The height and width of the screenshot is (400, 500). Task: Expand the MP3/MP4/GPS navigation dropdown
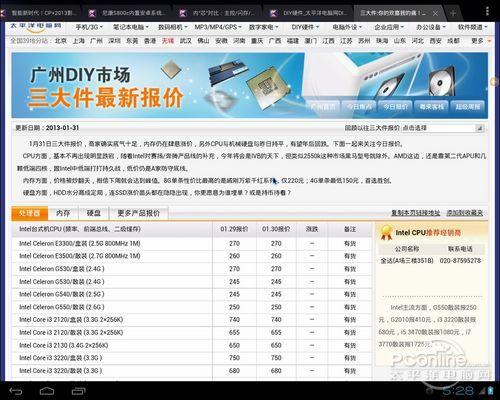[218, 27]
